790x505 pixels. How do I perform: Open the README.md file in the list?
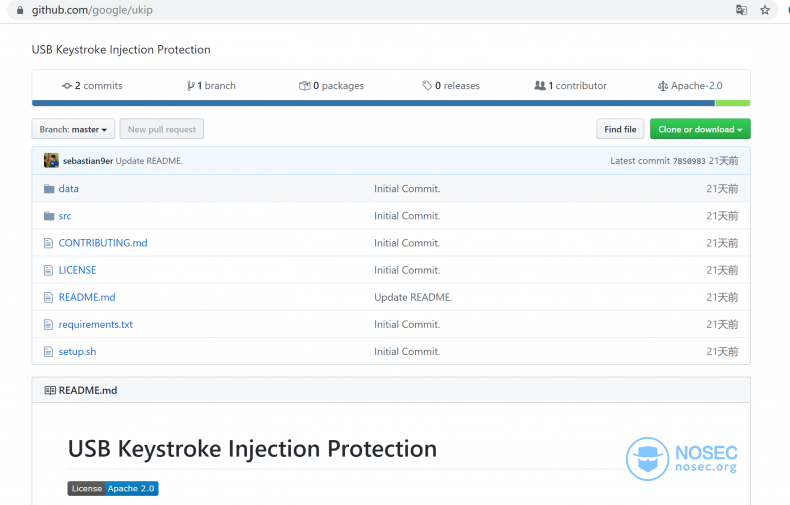coord(87,297)
